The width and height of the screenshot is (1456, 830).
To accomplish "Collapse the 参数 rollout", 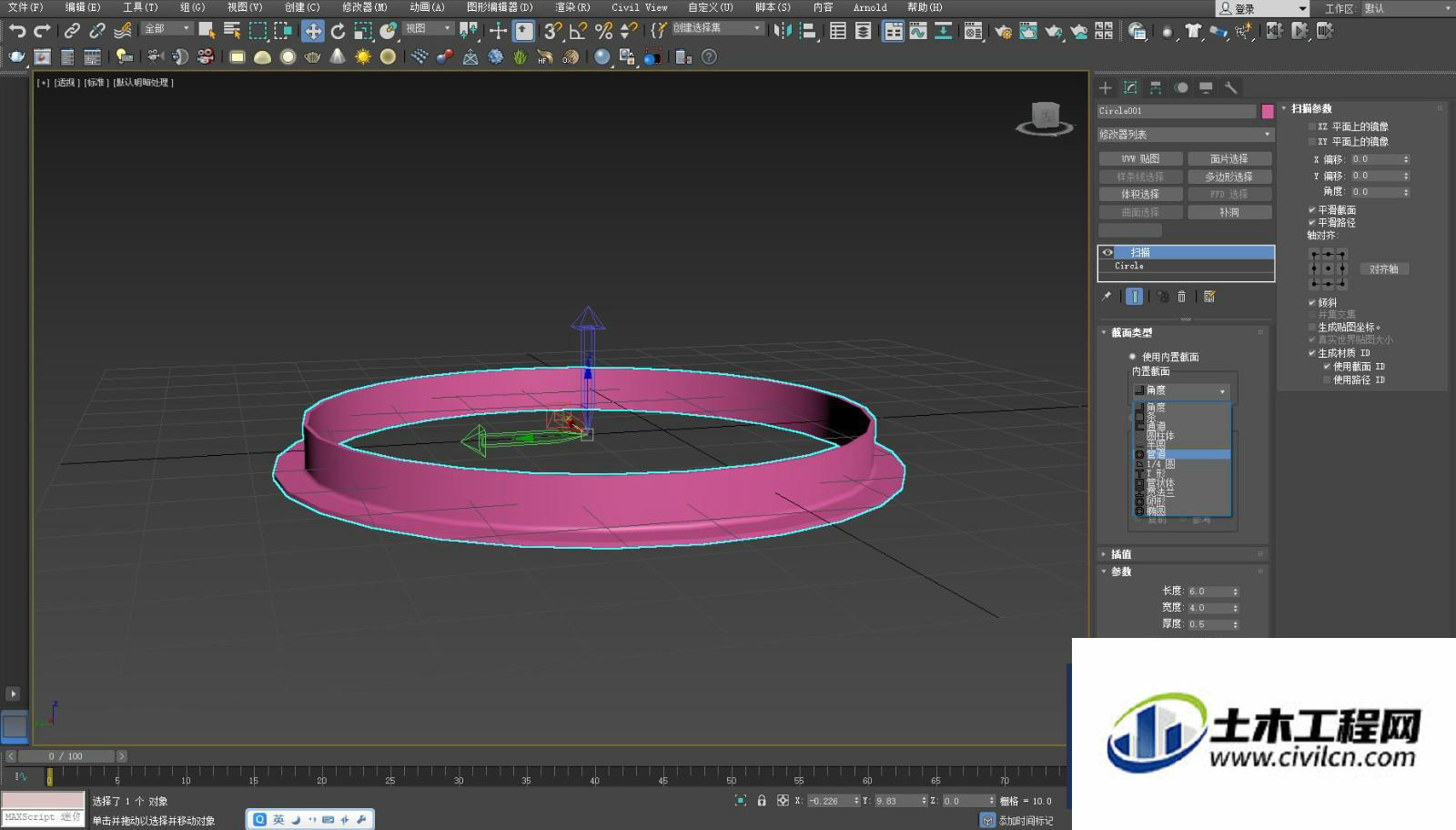I will point(1120,572).
